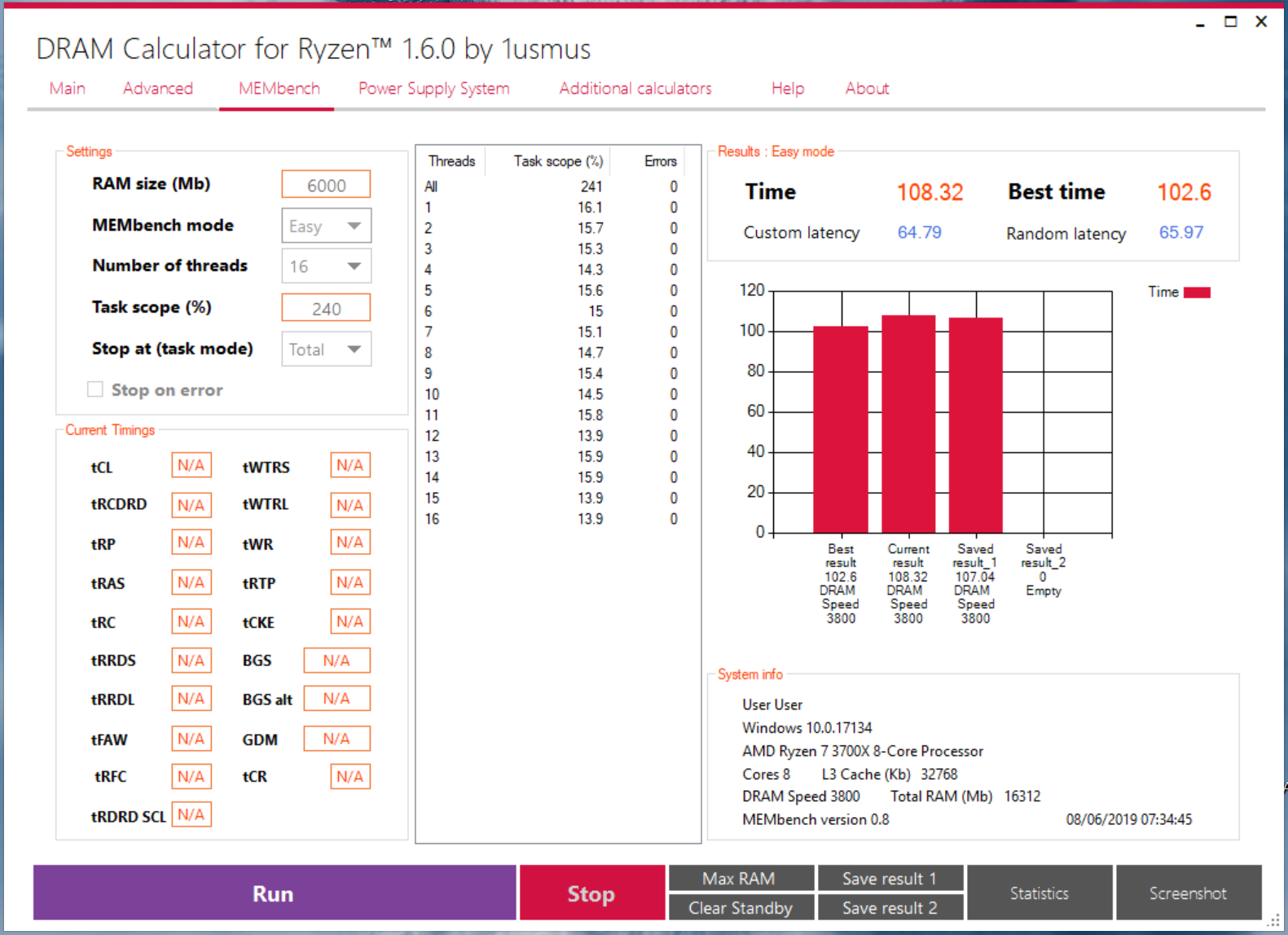The width and height of the screenshot is (1288, 935).
Task: Click Save result 2 button
Action: point(890,907)
